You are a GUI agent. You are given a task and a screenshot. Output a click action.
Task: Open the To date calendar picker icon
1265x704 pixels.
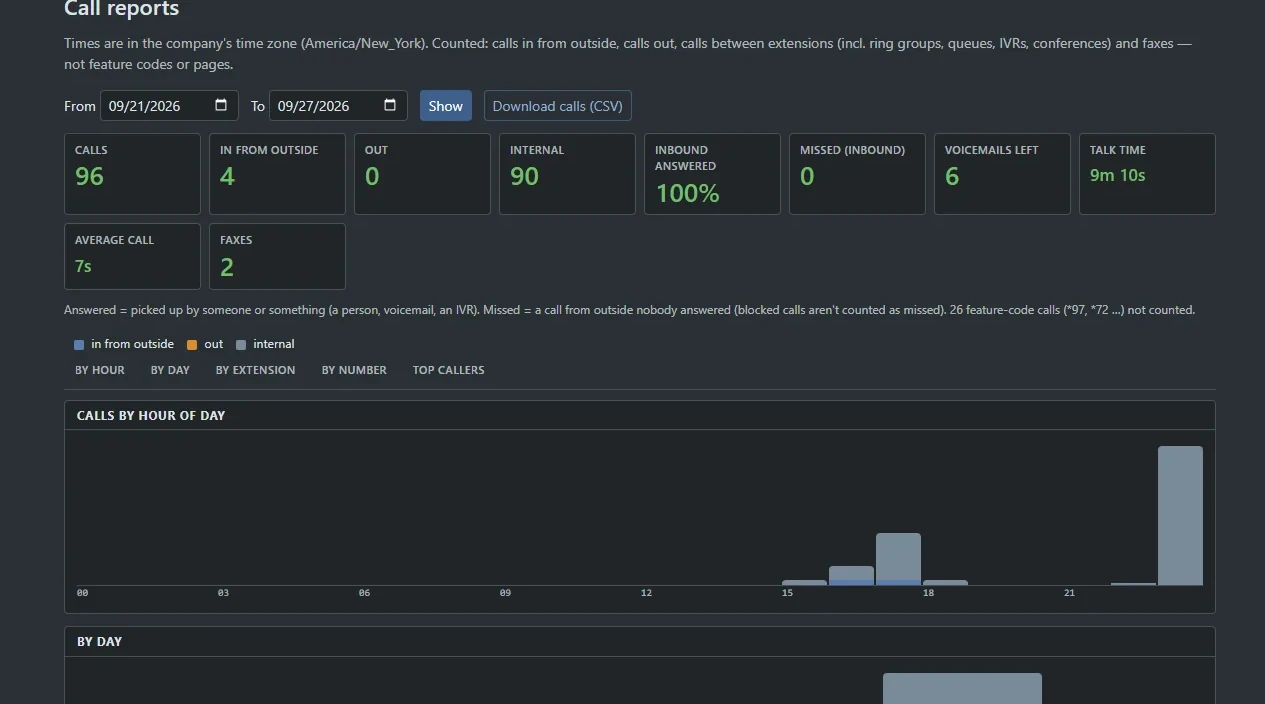point(390,105)
